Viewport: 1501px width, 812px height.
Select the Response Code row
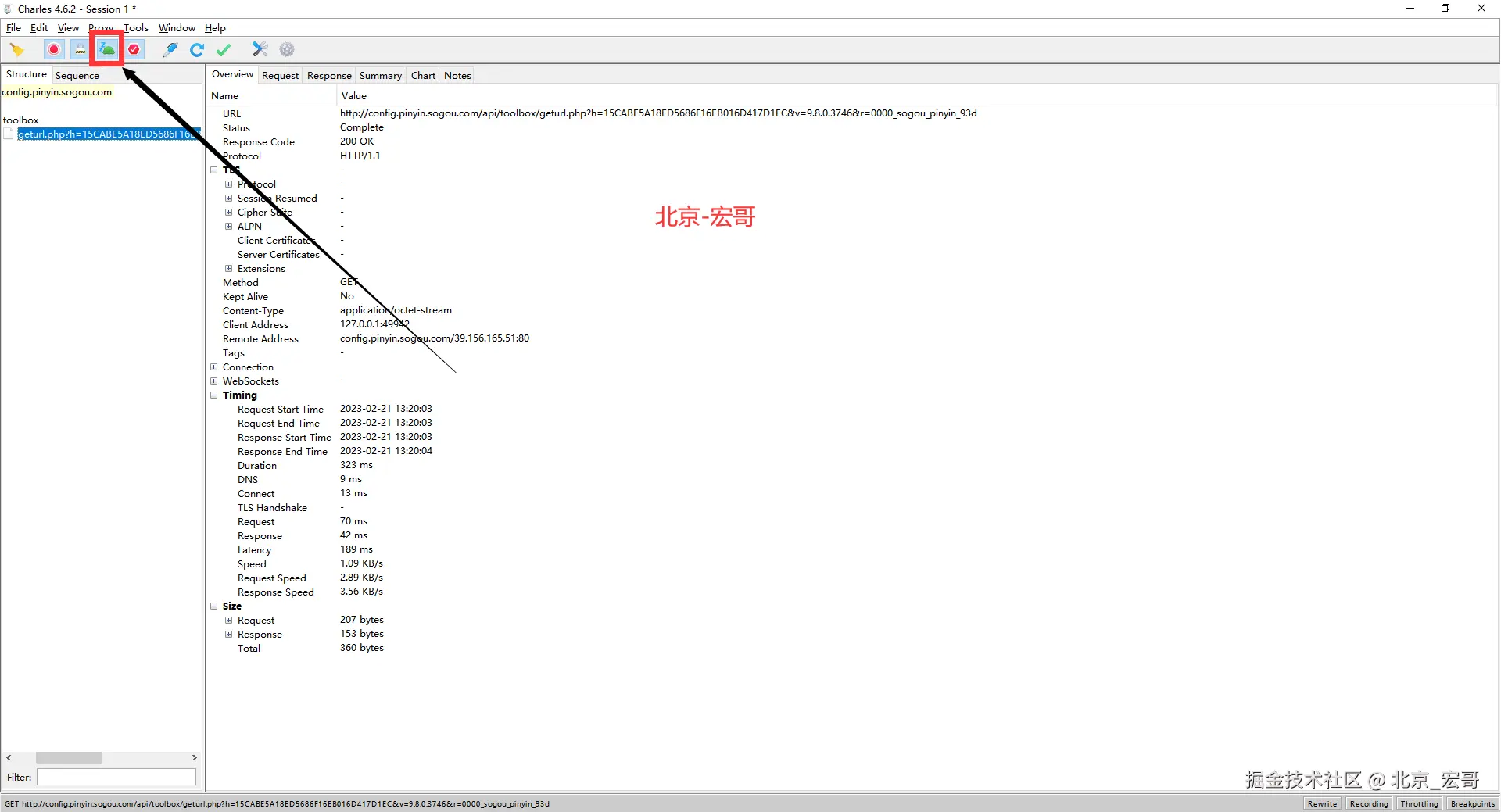pos(852,142)
